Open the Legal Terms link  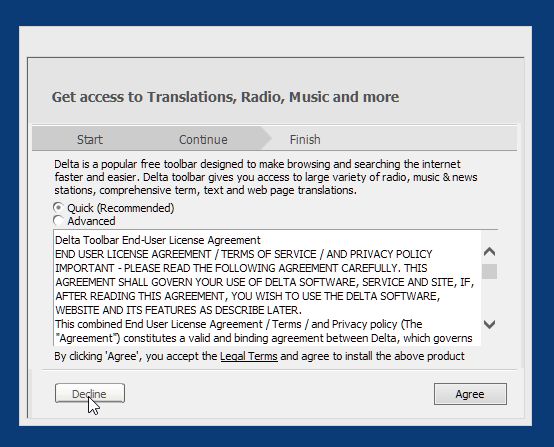[249, 356]
